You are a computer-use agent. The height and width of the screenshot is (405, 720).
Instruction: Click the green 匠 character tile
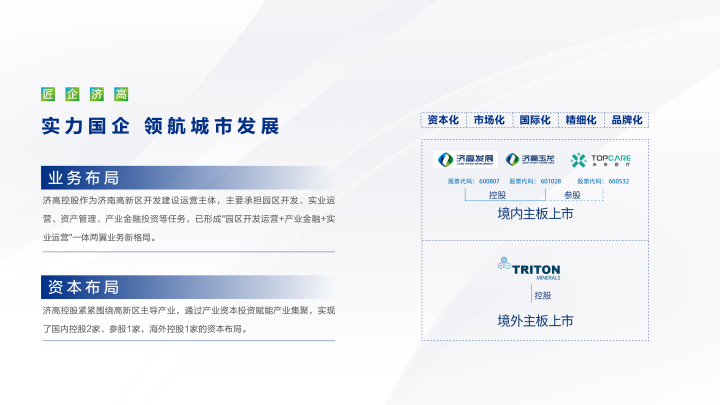pyautogui.click(x=48, y=94)
